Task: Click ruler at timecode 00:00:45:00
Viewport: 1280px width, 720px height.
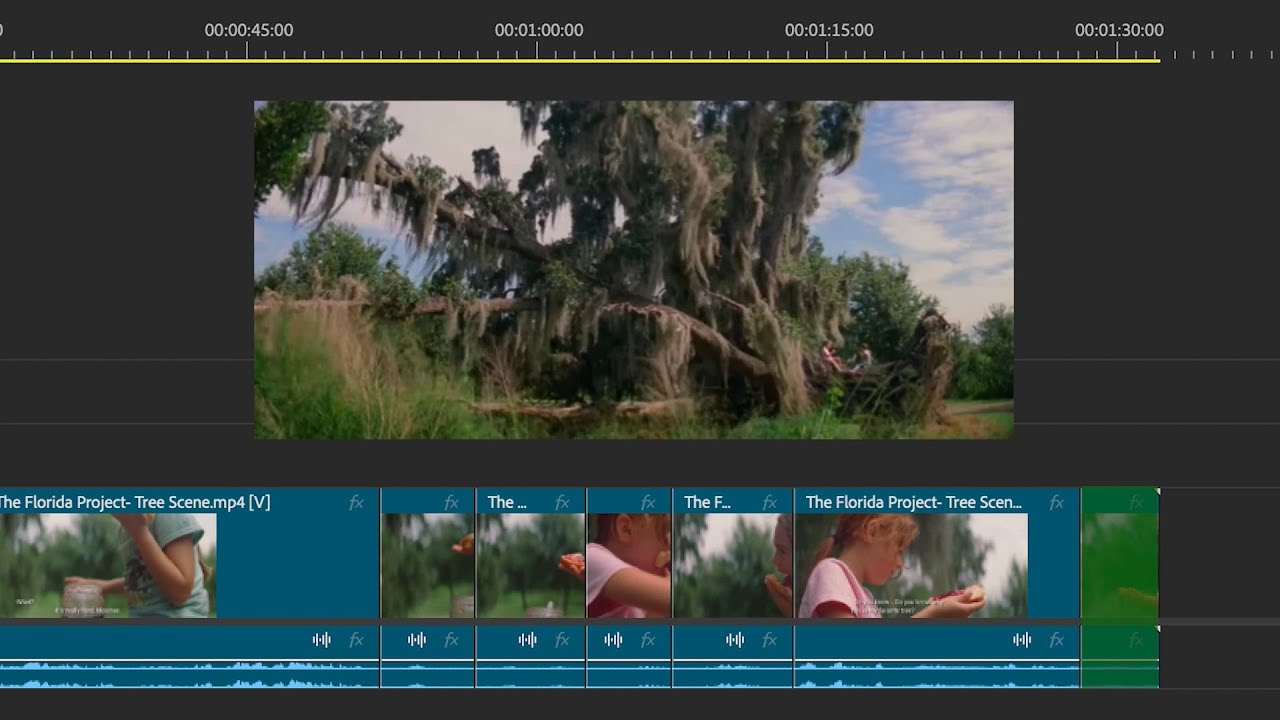Action: click(x=248, y=30)
